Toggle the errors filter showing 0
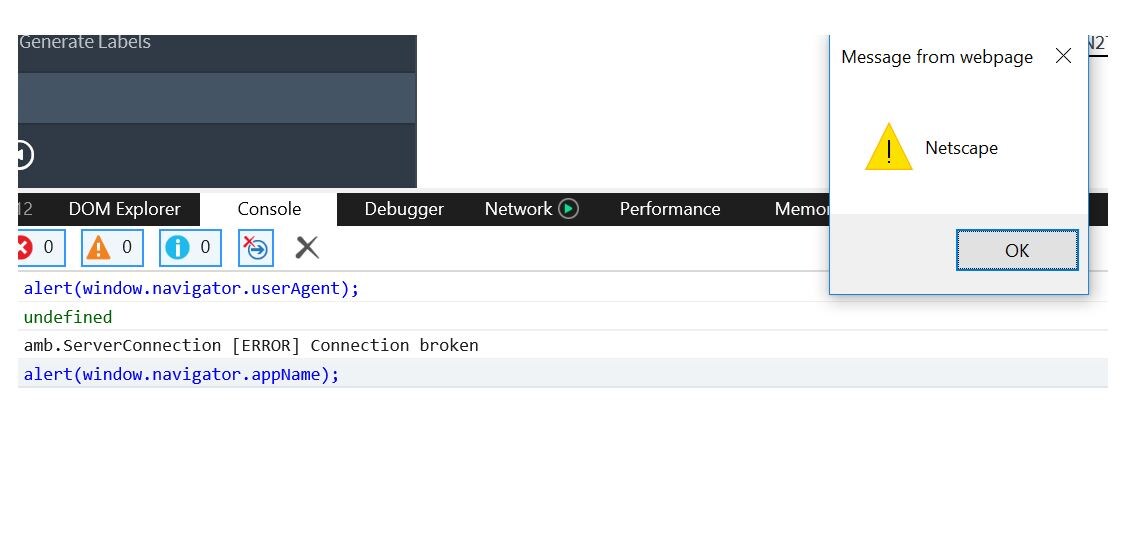The image size is (1130, 547). (x=41, y=248)
